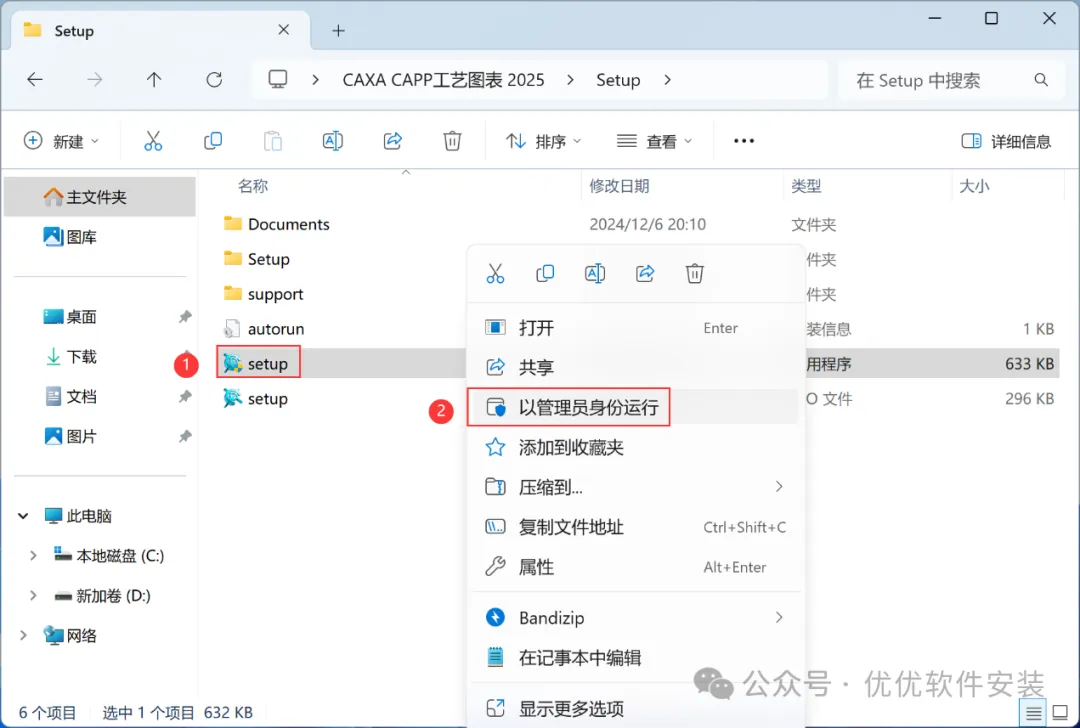Expand the chevron after Setup in the address bar
Screen dimensions: 1080x728
tap(667, 80)
